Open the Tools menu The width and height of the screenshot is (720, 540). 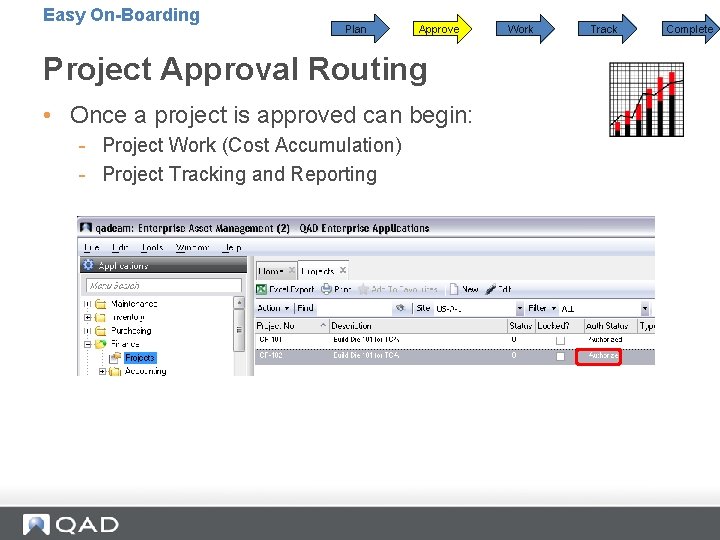pos(152,248)
